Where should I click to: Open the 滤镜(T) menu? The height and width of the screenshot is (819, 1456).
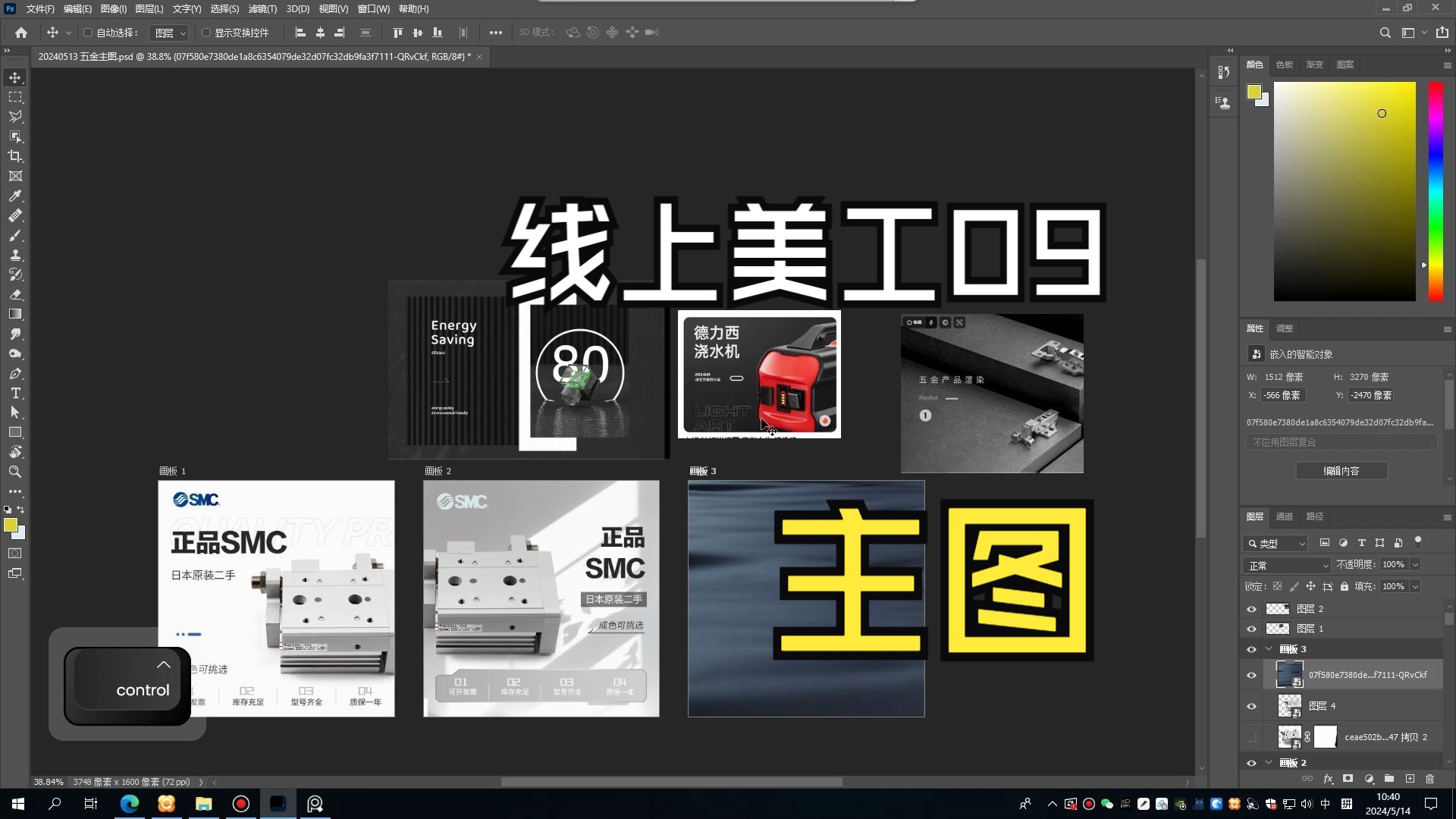point(262,9)
